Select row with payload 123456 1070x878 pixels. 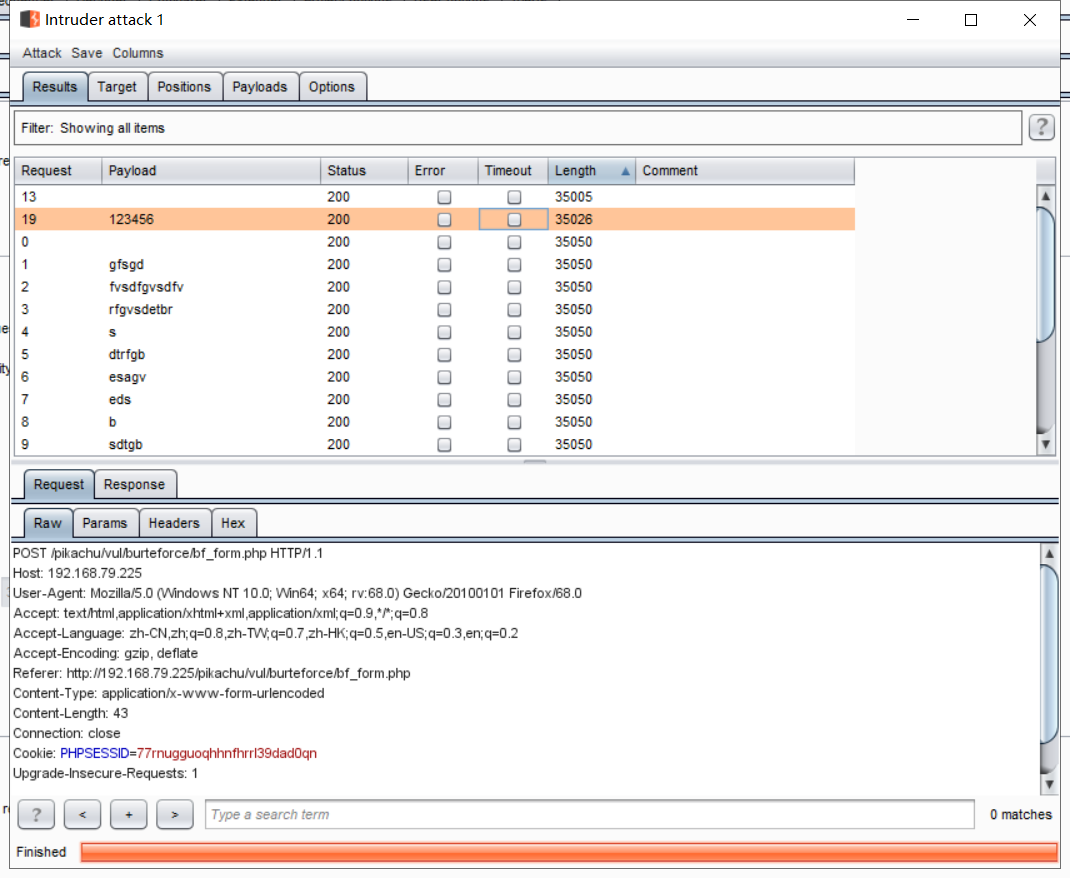pos(435,220)
